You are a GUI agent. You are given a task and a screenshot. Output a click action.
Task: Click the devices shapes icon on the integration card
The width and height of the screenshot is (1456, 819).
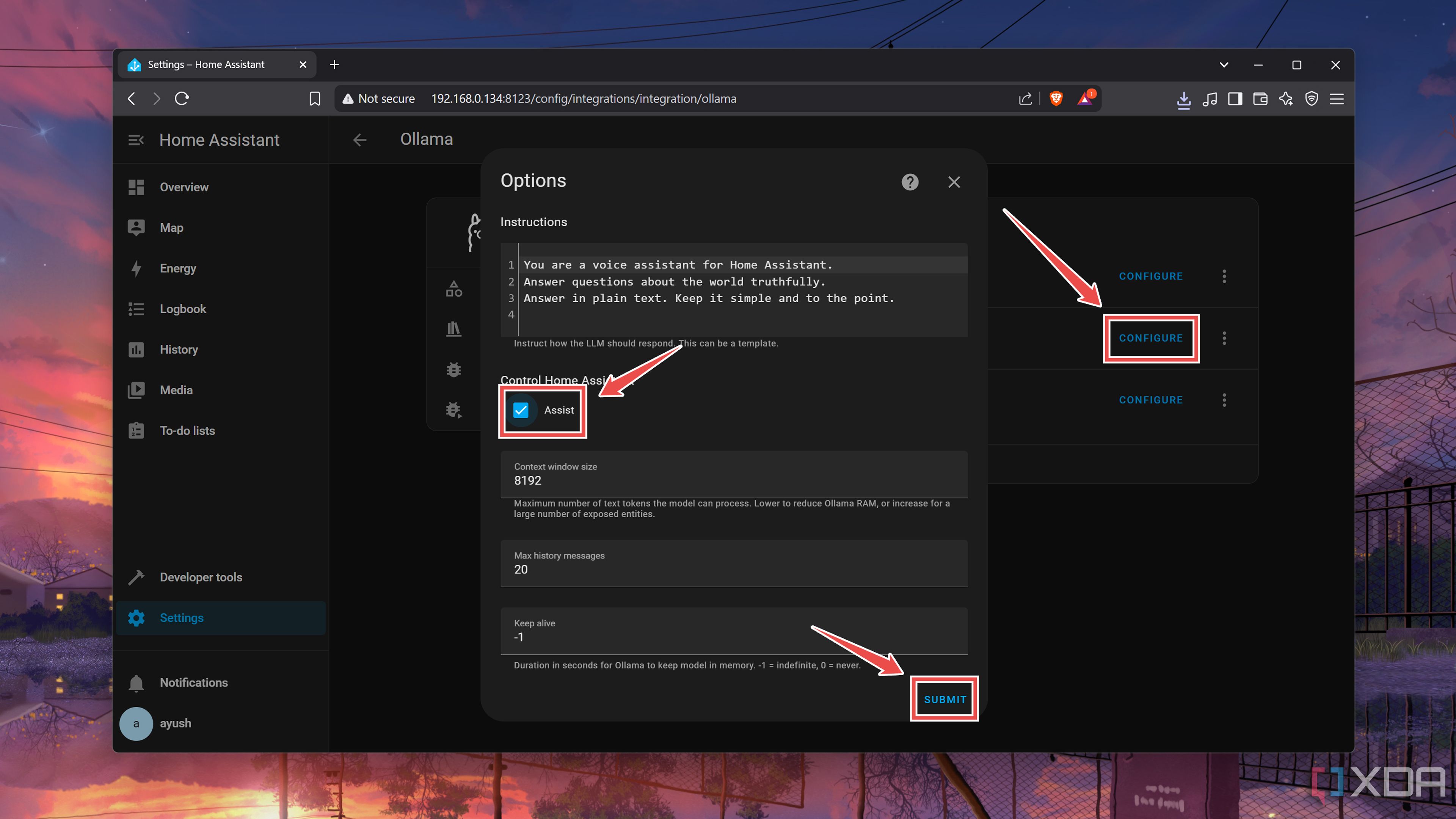(454, 289)
